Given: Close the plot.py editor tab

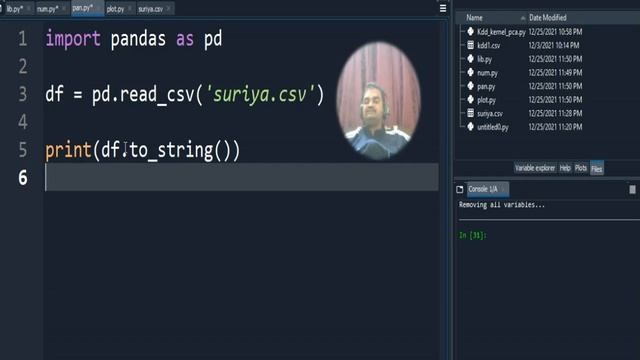Looking at the screenshot, I should click(130, 9).
